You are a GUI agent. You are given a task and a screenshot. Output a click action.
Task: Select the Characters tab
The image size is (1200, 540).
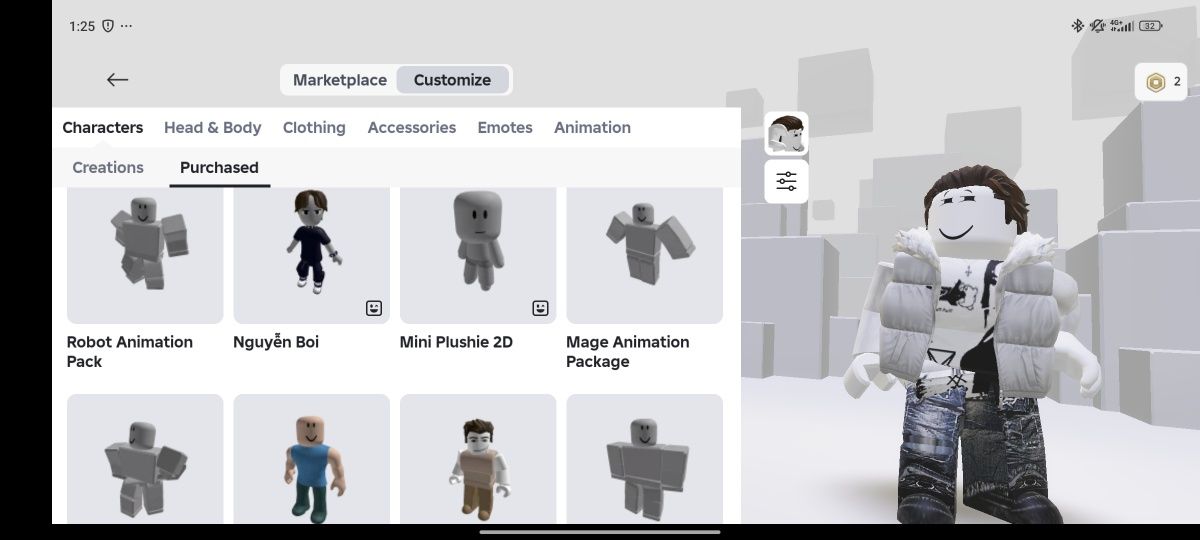[x=103, y=127]
